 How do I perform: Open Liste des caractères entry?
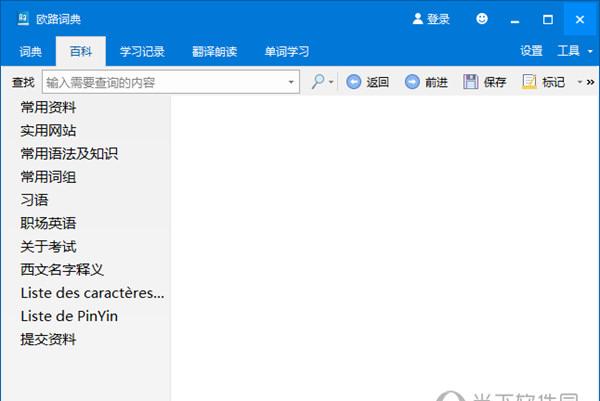pyautogui.click(x=92, y=293)
